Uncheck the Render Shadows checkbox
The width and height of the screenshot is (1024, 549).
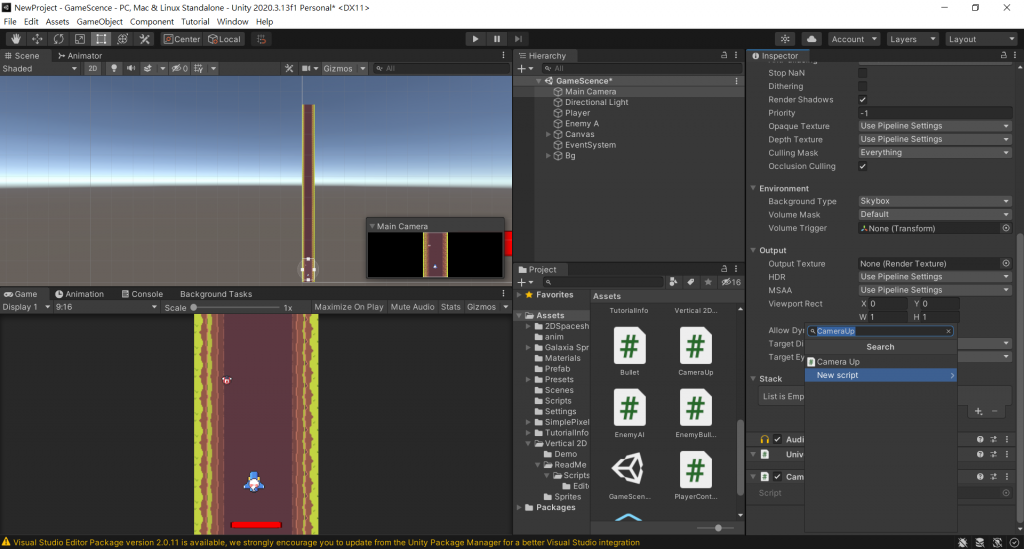pos(863,100)
